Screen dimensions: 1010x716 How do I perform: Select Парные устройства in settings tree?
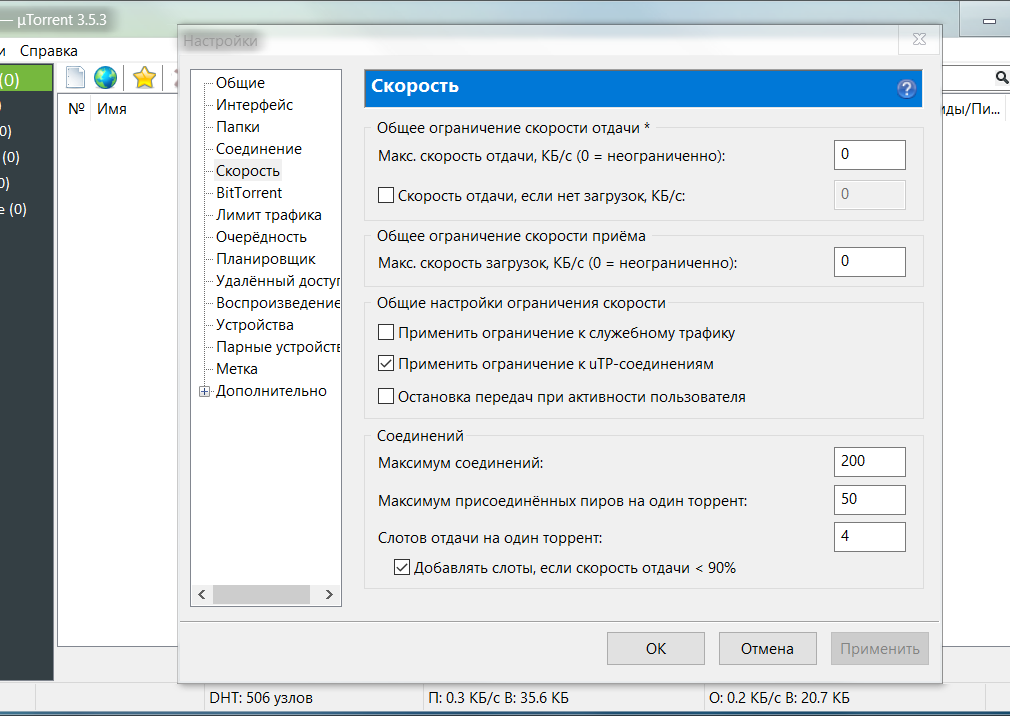[x=278, y=347]
